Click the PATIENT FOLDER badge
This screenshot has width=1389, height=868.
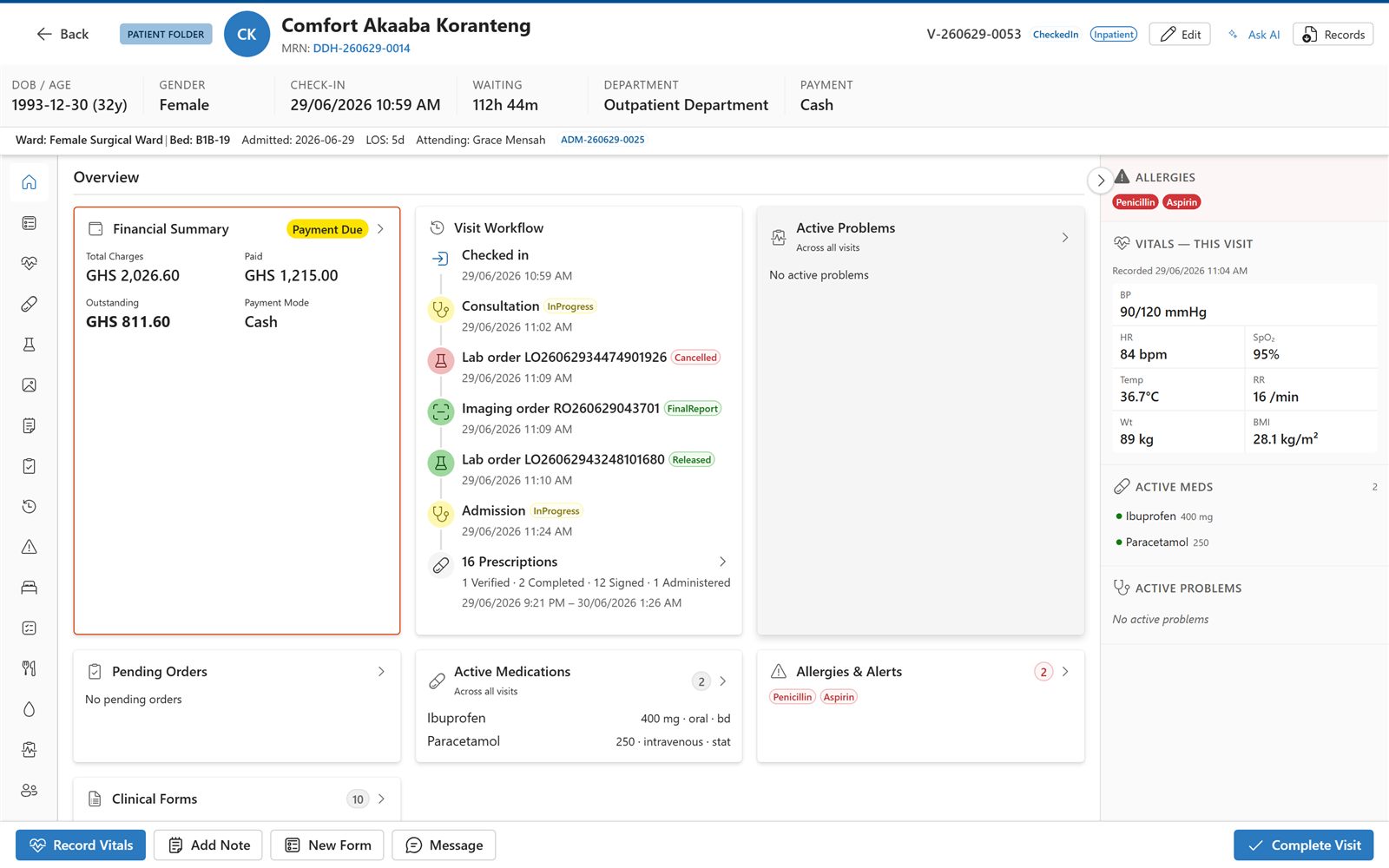pos(166,35)
